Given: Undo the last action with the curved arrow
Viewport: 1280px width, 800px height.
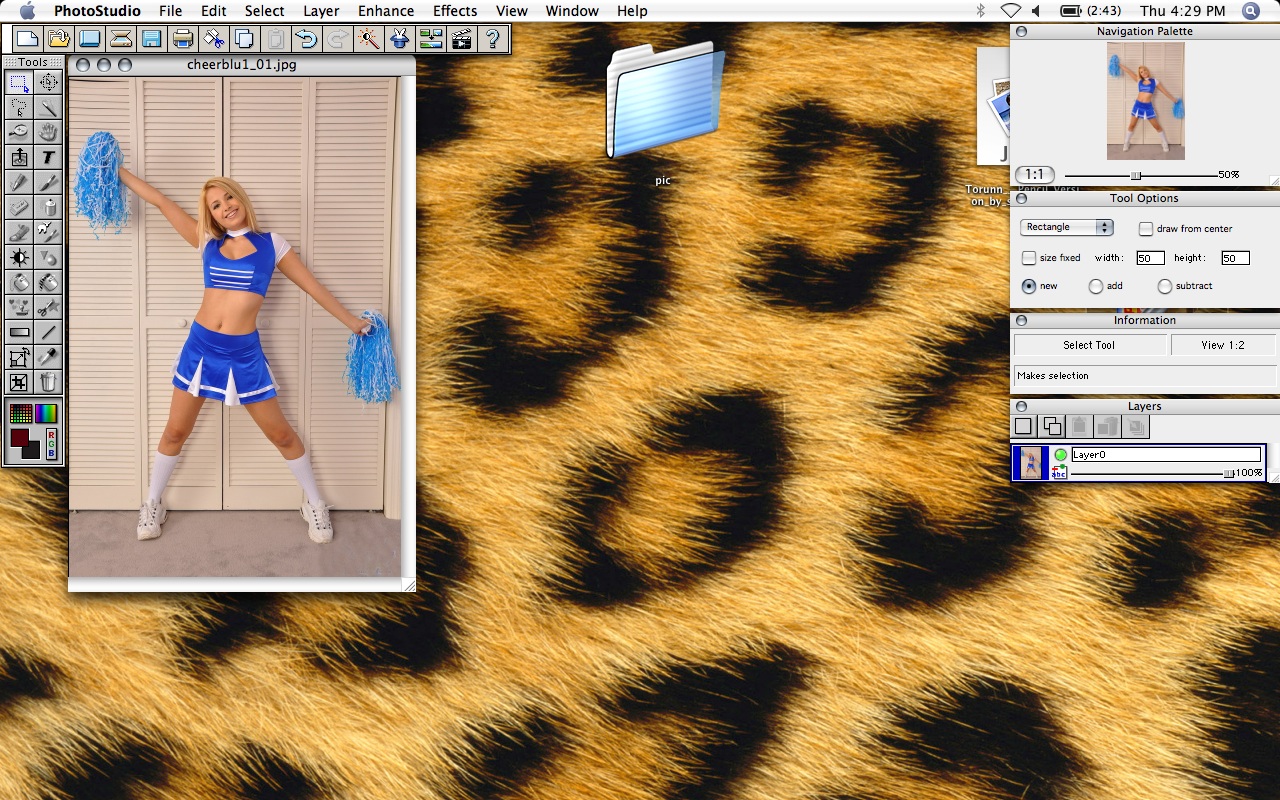Looking at the screenshot, I should pyautogui.click(x=306, y=39).
